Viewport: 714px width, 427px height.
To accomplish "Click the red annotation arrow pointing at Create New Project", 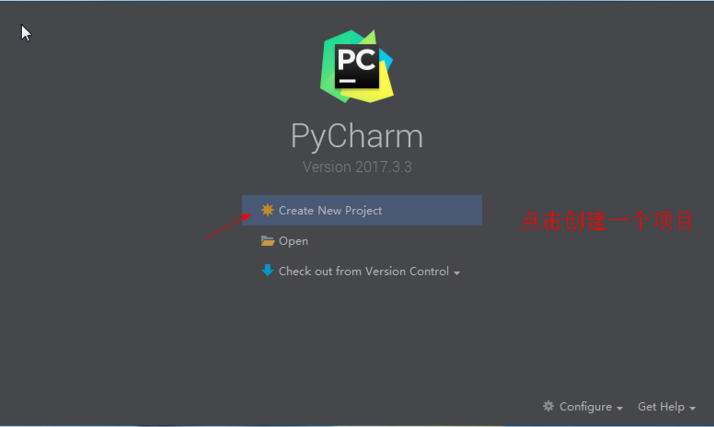I will click(x=227, y=226).
